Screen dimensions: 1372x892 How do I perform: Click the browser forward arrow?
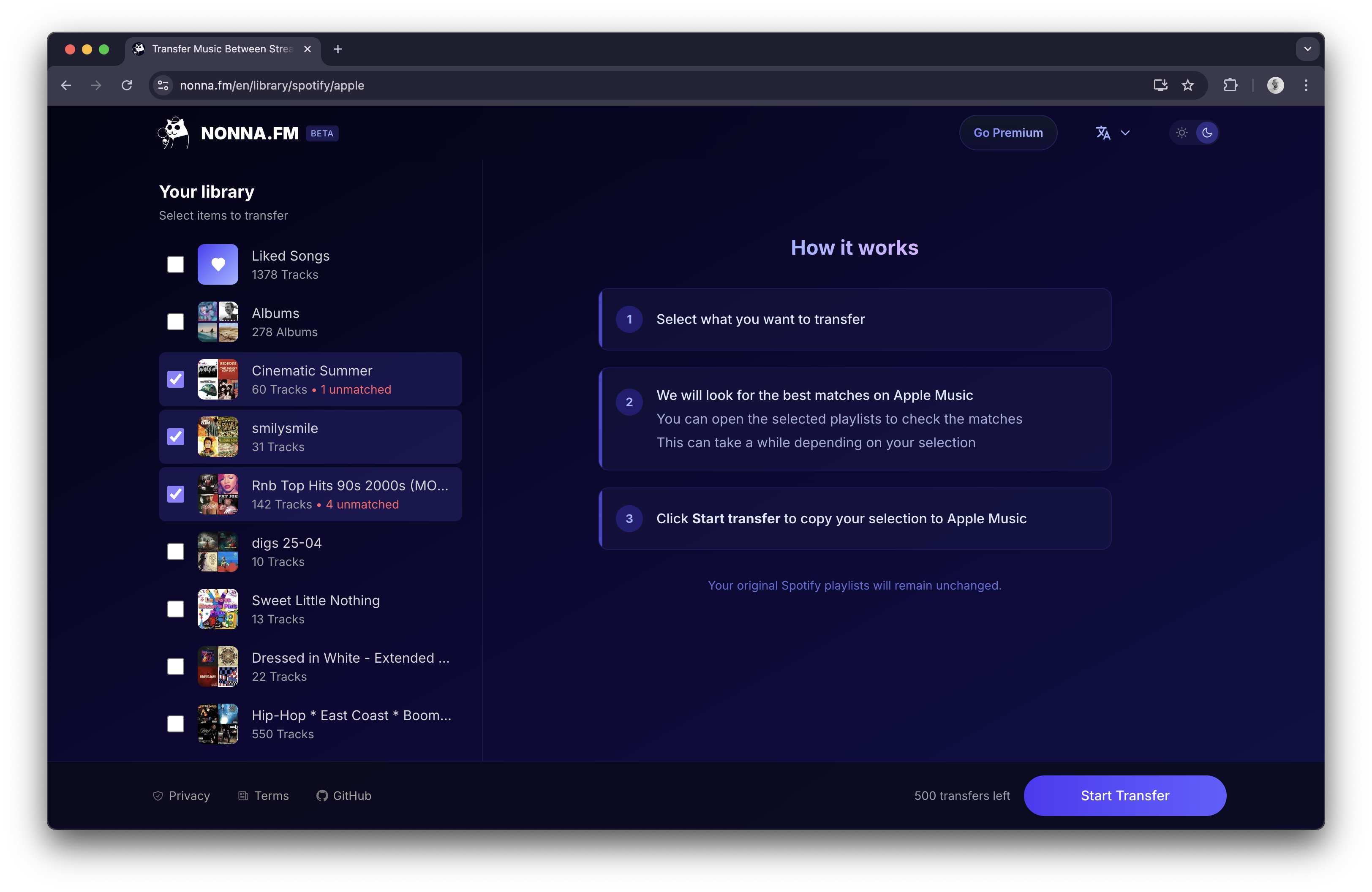[96, 85]
